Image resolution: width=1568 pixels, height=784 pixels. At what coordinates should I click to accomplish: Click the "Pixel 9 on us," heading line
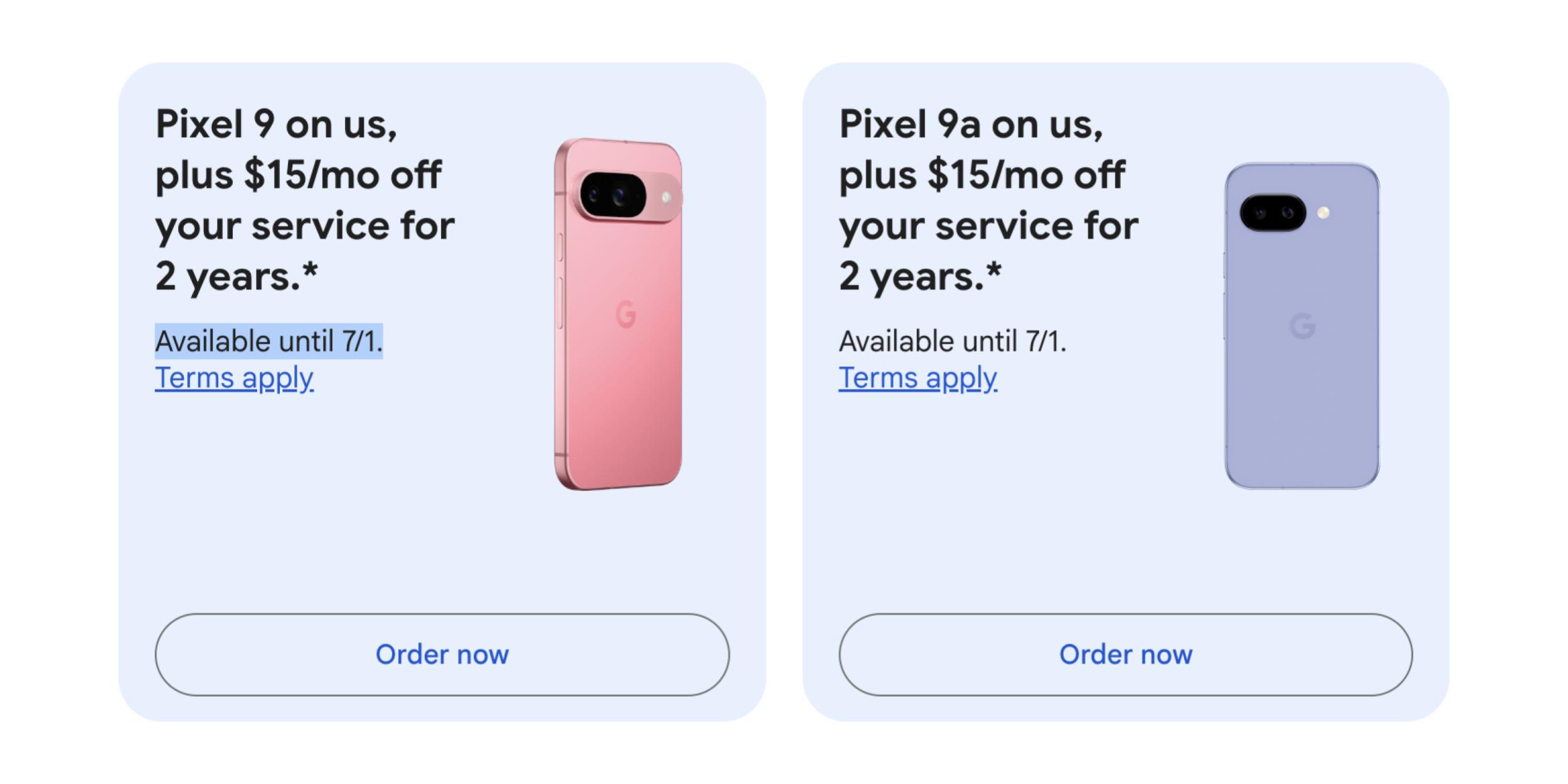click(x=276, y=124)
